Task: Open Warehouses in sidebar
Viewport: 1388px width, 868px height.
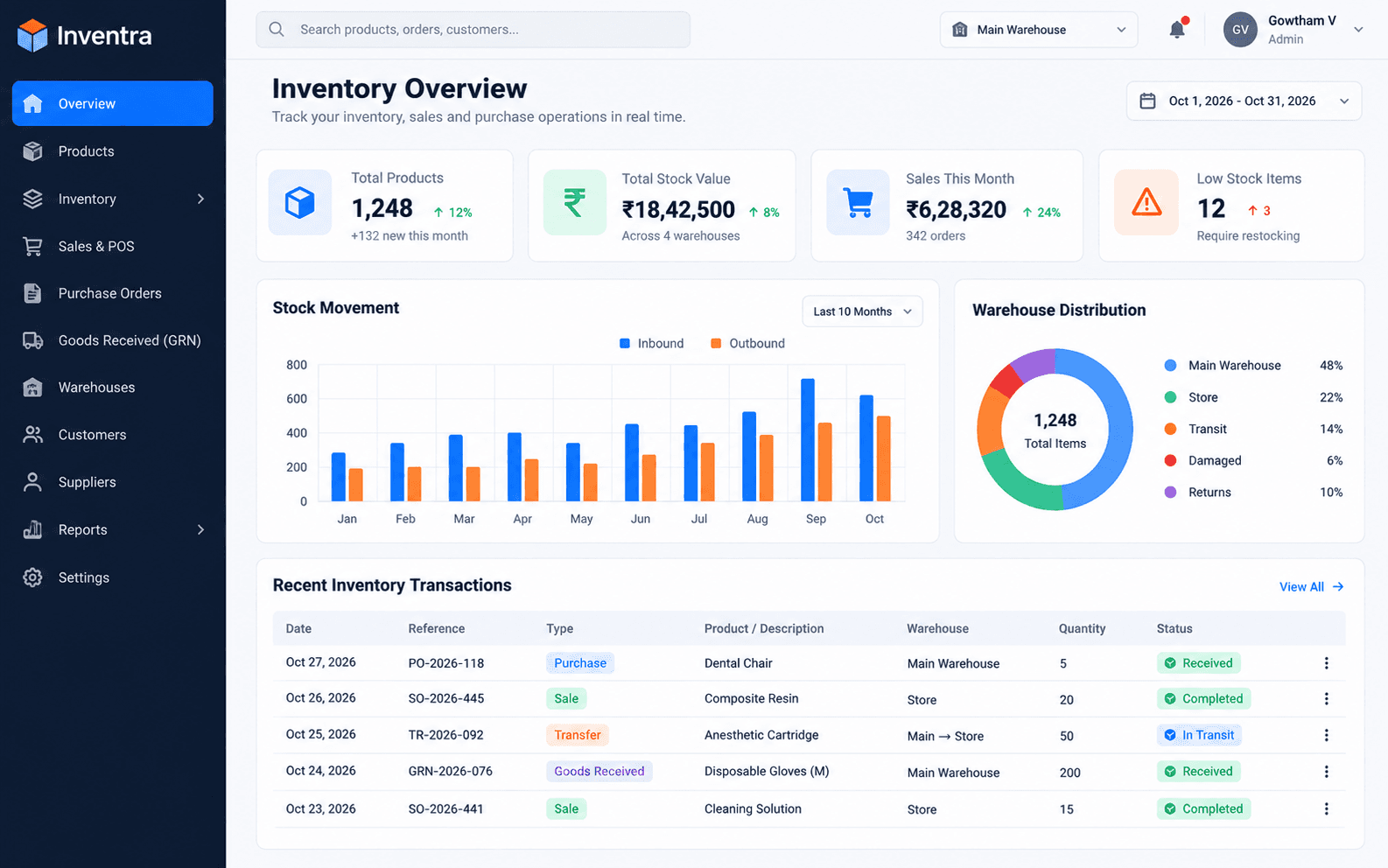Action: (x=113, y=388)
